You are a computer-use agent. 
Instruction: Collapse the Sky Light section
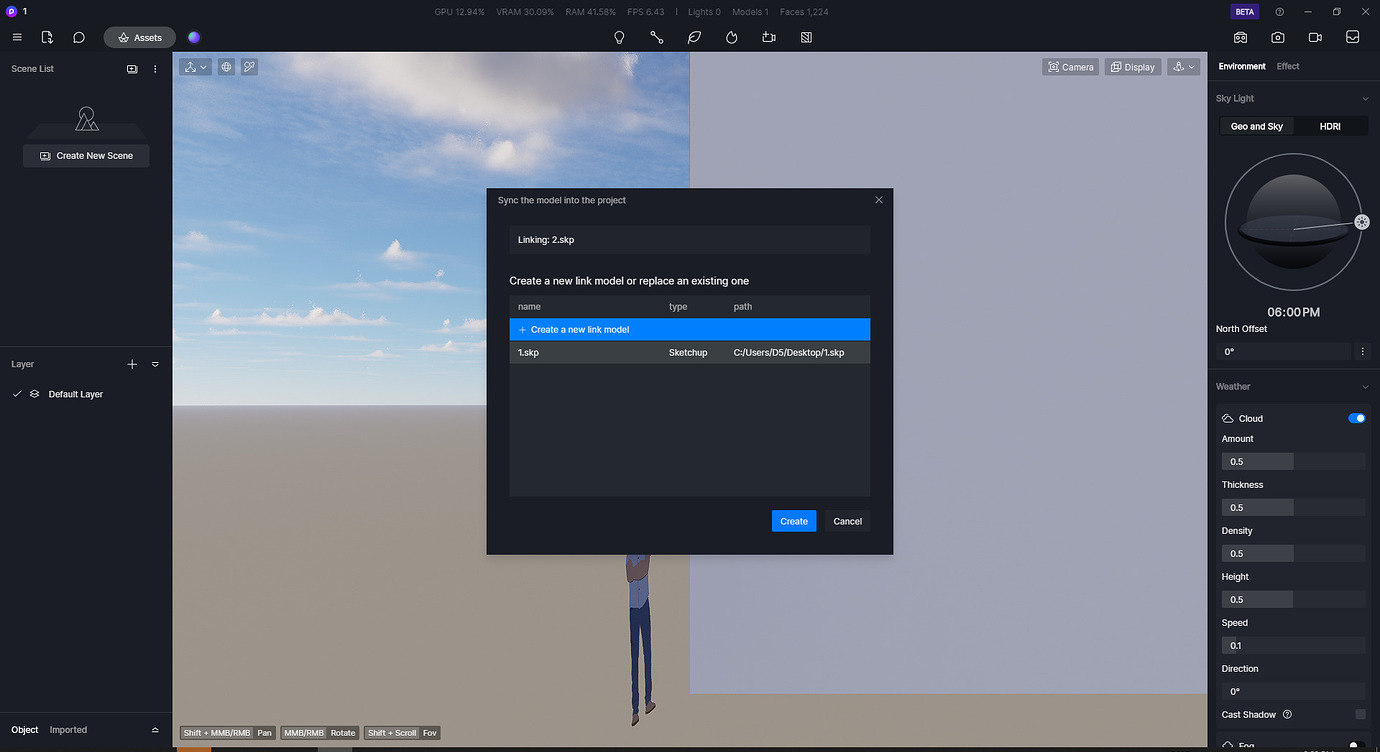[x=1364, y=98]
